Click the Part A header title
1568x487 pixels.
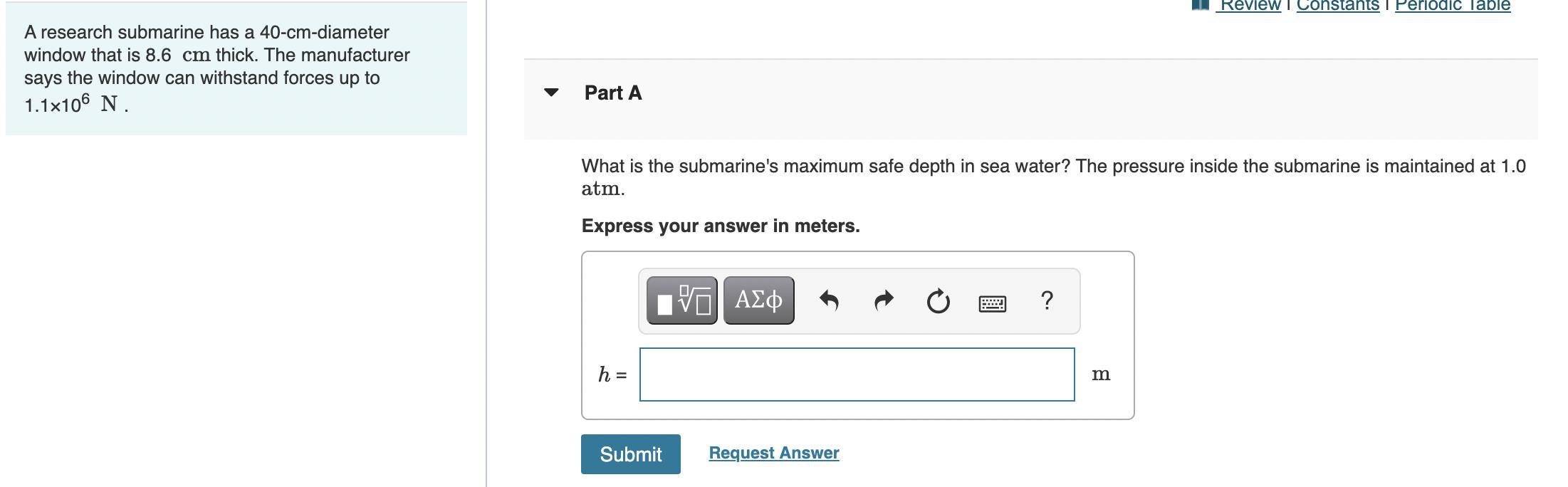tap(613, 93)
